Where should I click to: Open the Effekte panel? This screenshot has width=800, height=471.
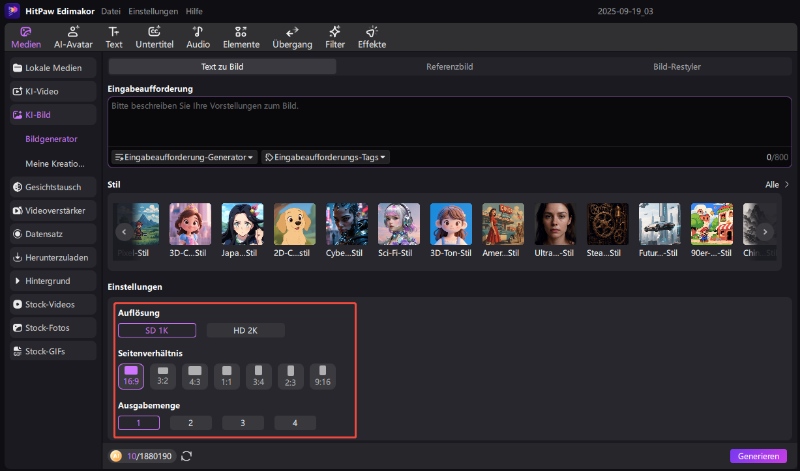pyautogui.click(x=372, y=37)
